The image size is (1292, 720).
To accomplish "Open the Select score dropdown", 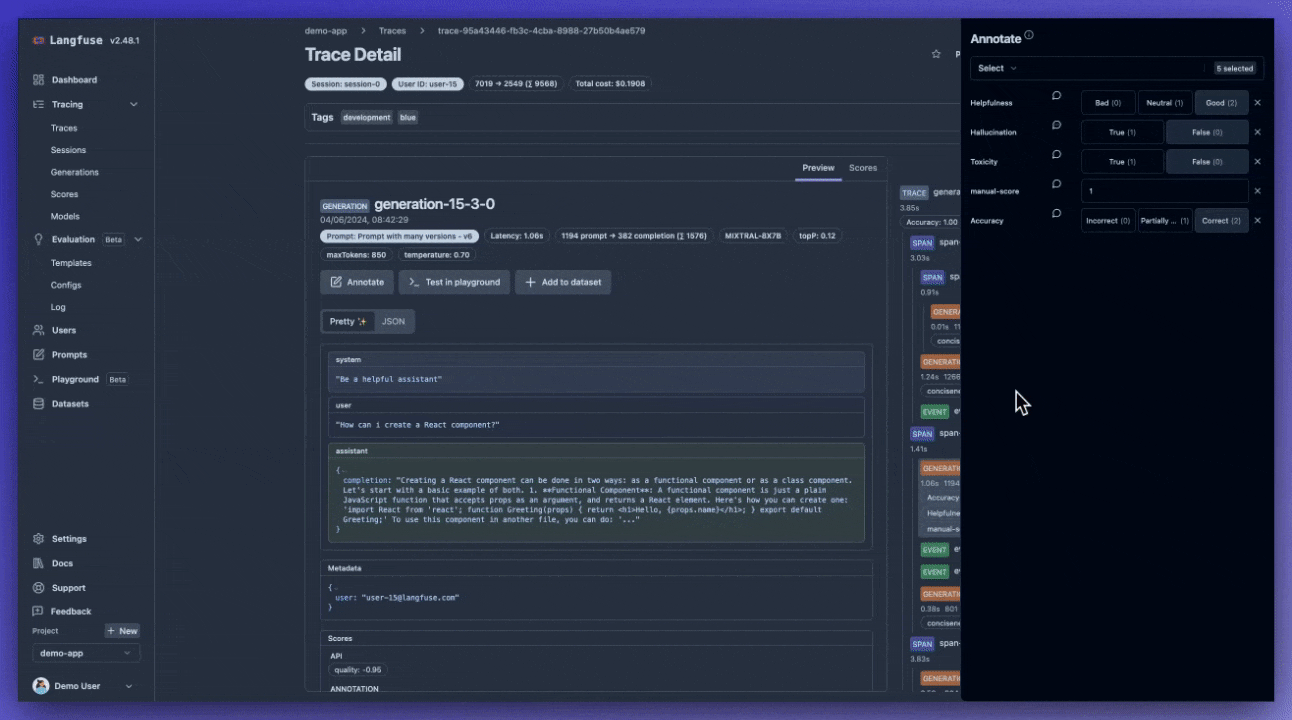I will pos(1087,68).
